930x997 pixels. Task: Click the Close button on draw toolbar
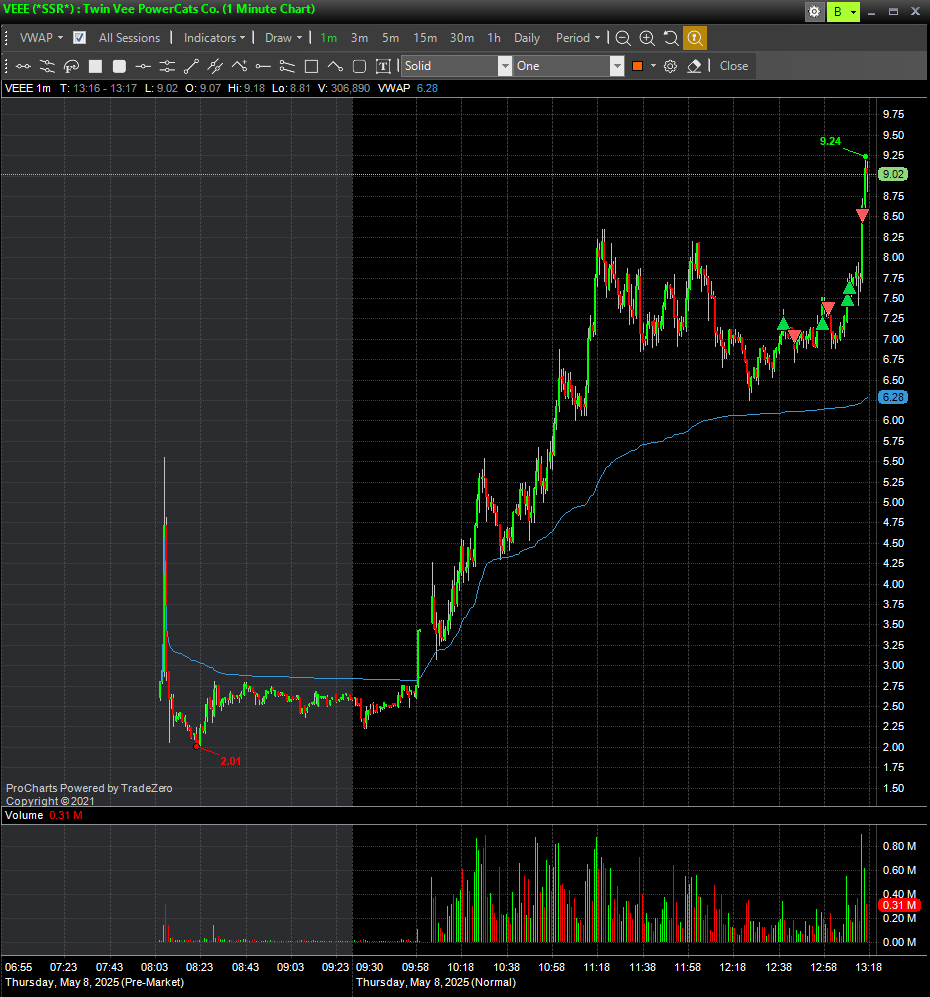pos(734,66)
